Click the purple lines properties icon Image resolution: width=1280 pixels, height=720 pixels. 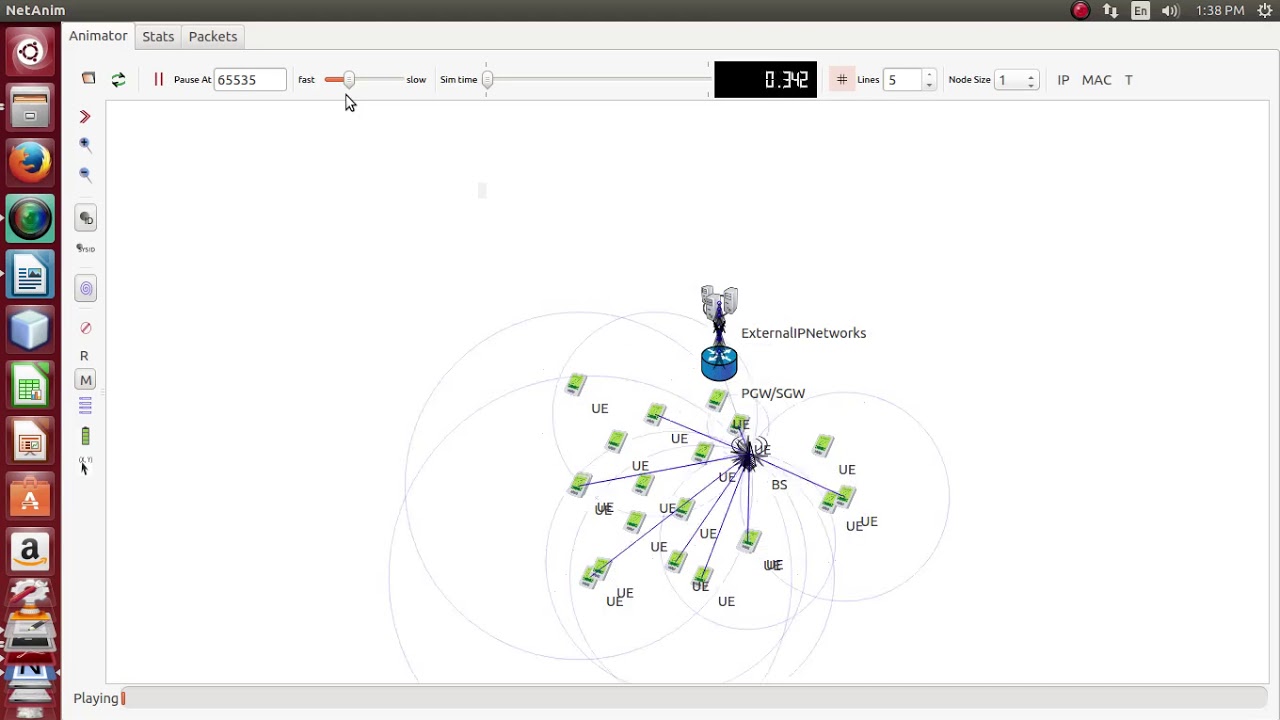point(85,405)
